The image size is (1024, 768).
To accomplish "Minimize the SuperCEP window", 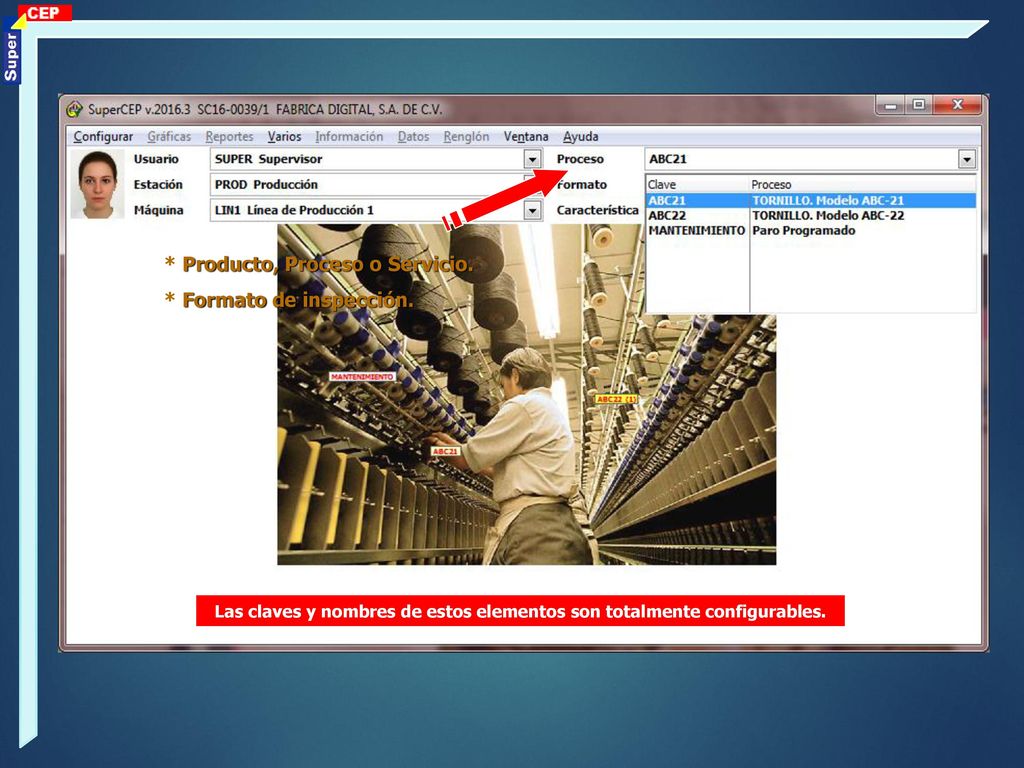I will tap(891, 105).
